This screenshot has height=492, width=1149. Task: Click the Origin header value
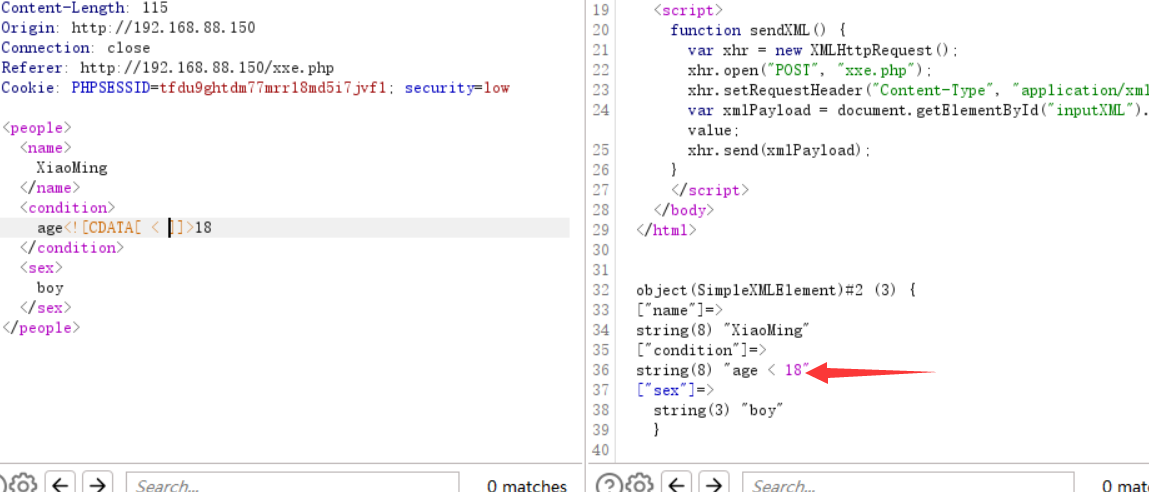(x=163, y=28)
